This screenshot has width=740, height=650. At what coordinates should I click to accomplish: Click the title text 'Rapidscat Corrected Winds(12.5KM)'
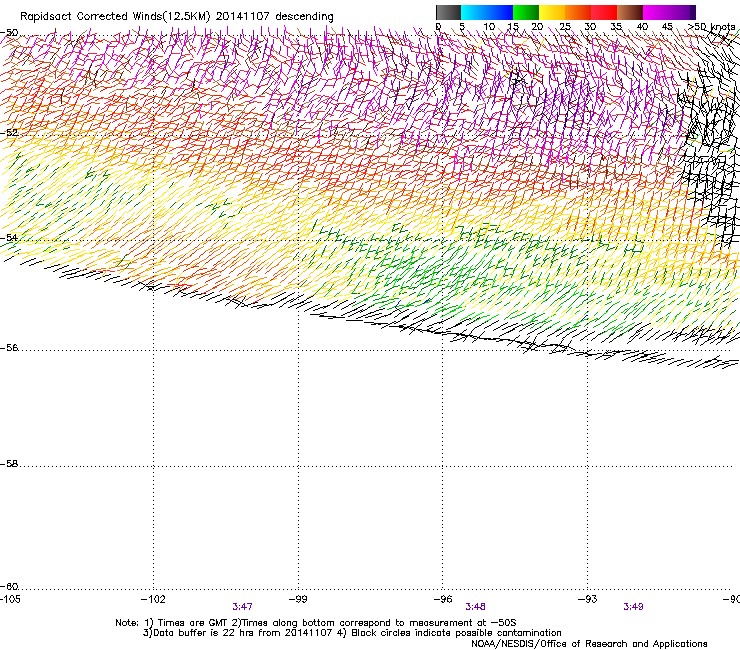[x=115, y=17]
